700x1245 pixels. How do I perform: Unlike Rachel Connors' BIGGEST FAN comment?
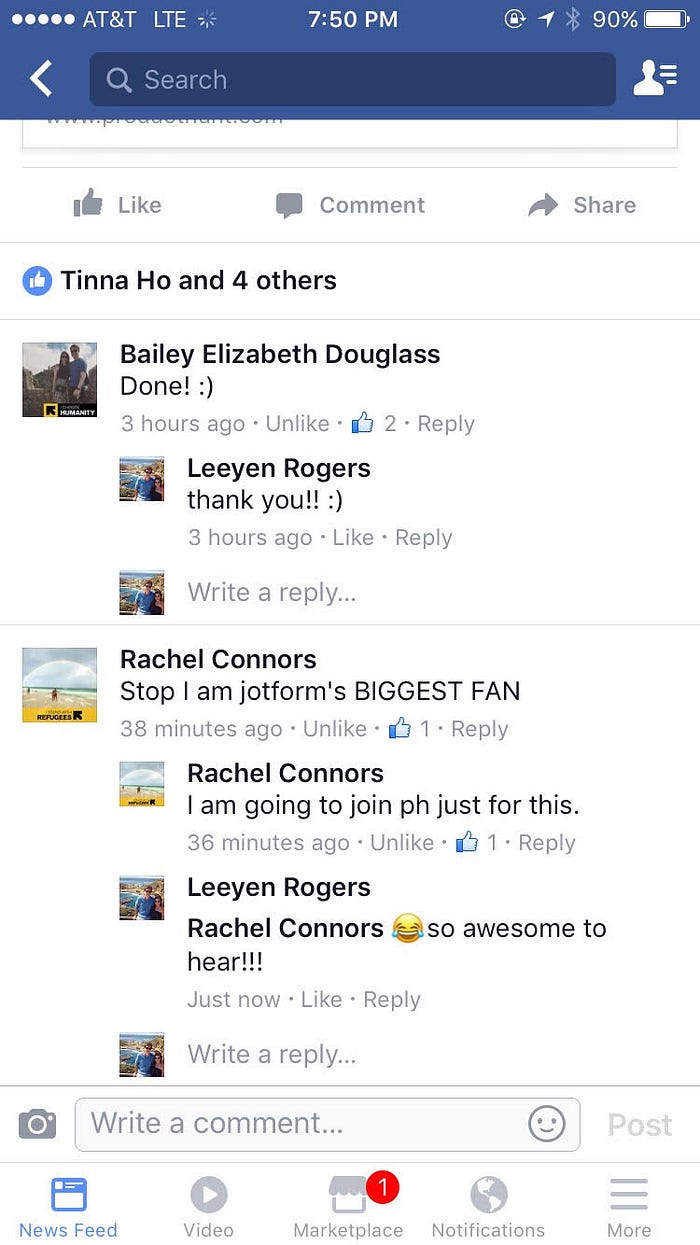coord(335,729)
